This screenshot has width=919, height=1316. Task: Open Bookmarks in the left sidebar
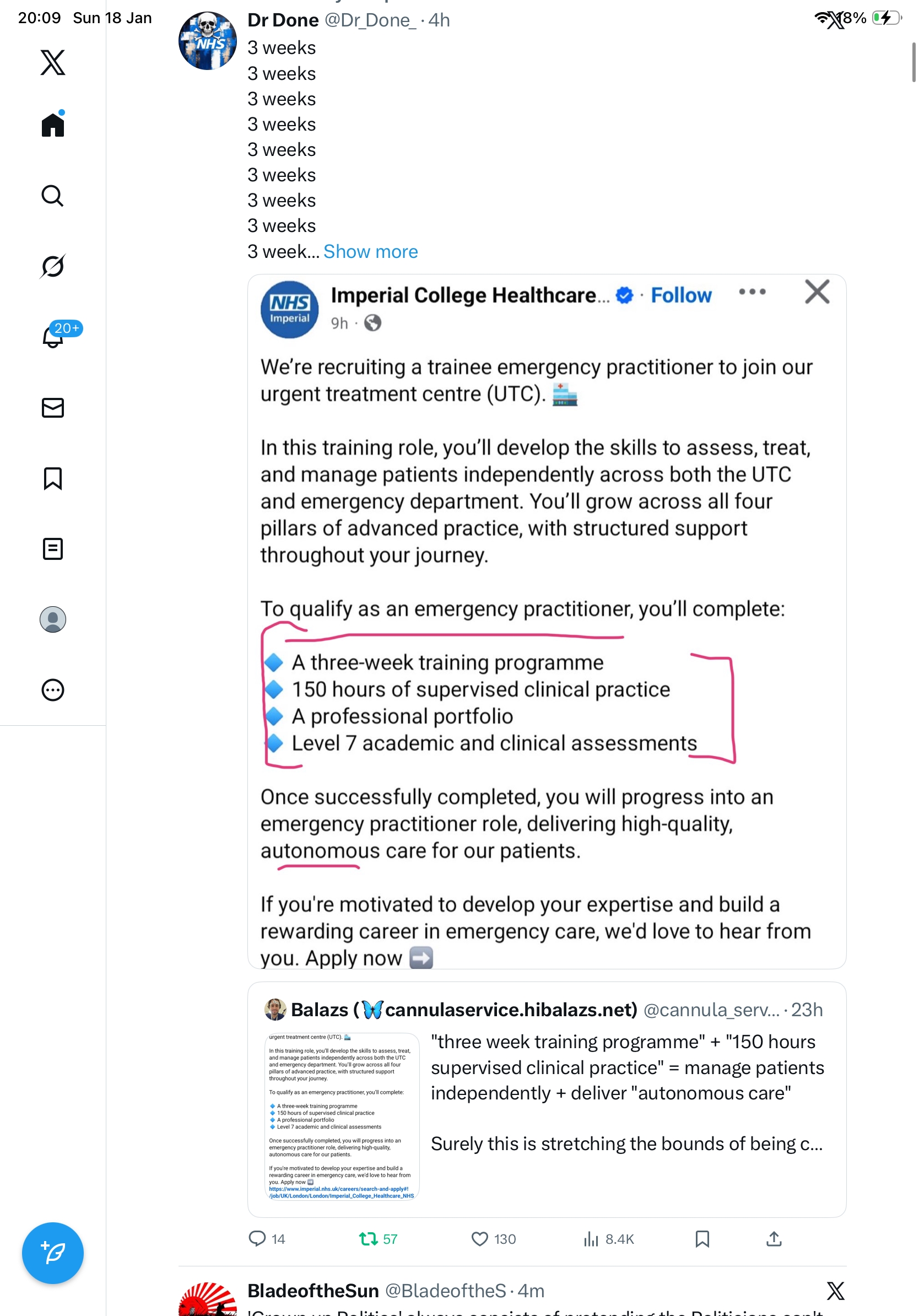click(53, 478)
